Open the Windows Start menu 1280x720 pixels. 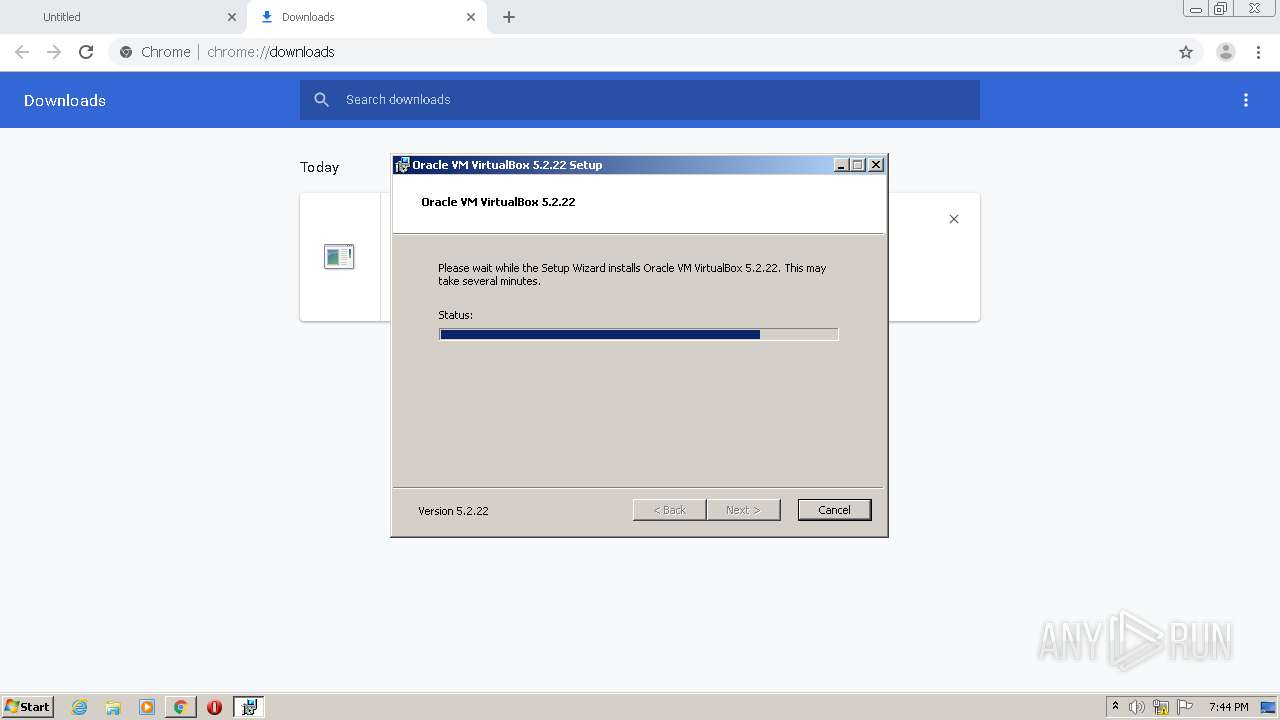point(28,707)
